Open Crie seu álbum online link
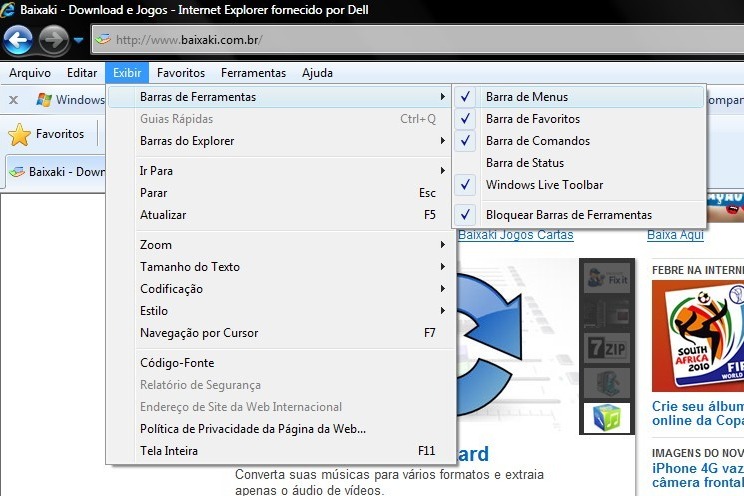The height and width of the screenshot is (496, 744). coord(698,413)
